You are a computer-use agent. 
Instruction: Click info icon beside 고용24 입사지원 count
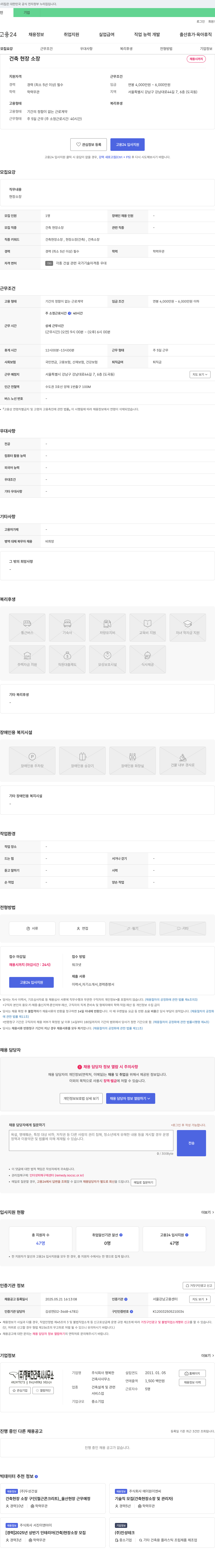point(187,1235)
